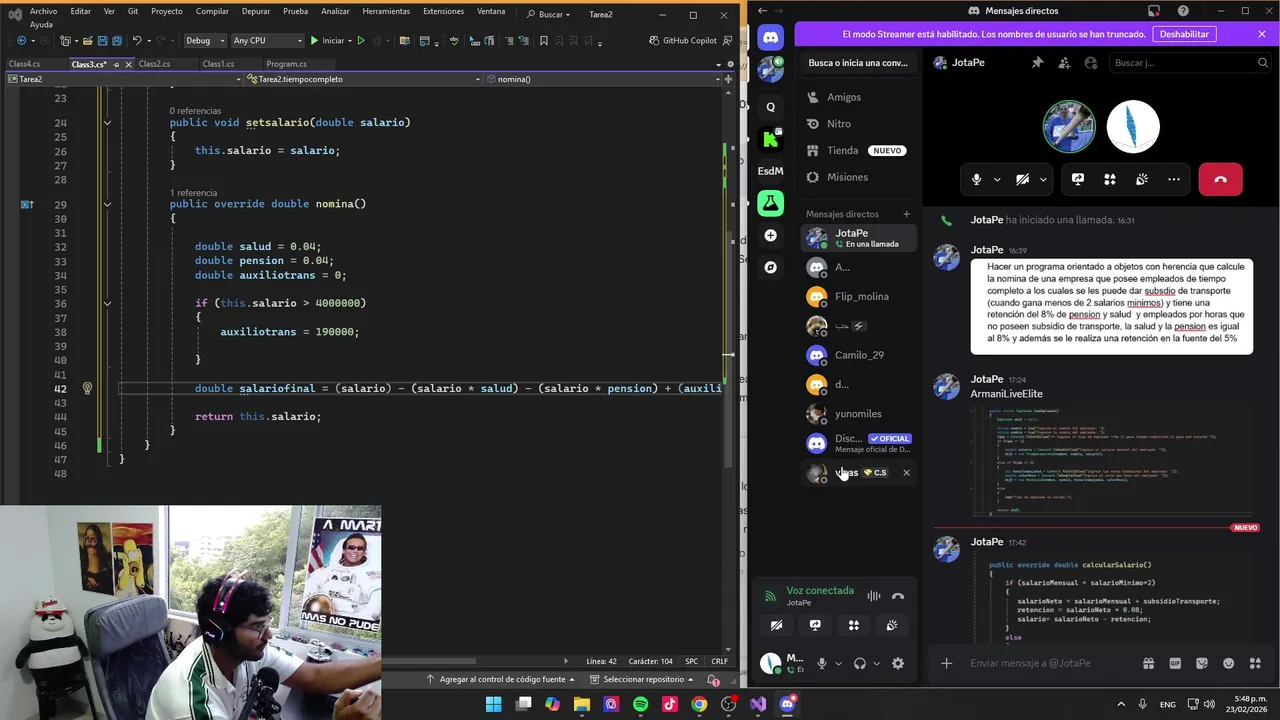Open Discover servers compass icon
Viewport: 1280px width, 720px height.
pos(770,267)
